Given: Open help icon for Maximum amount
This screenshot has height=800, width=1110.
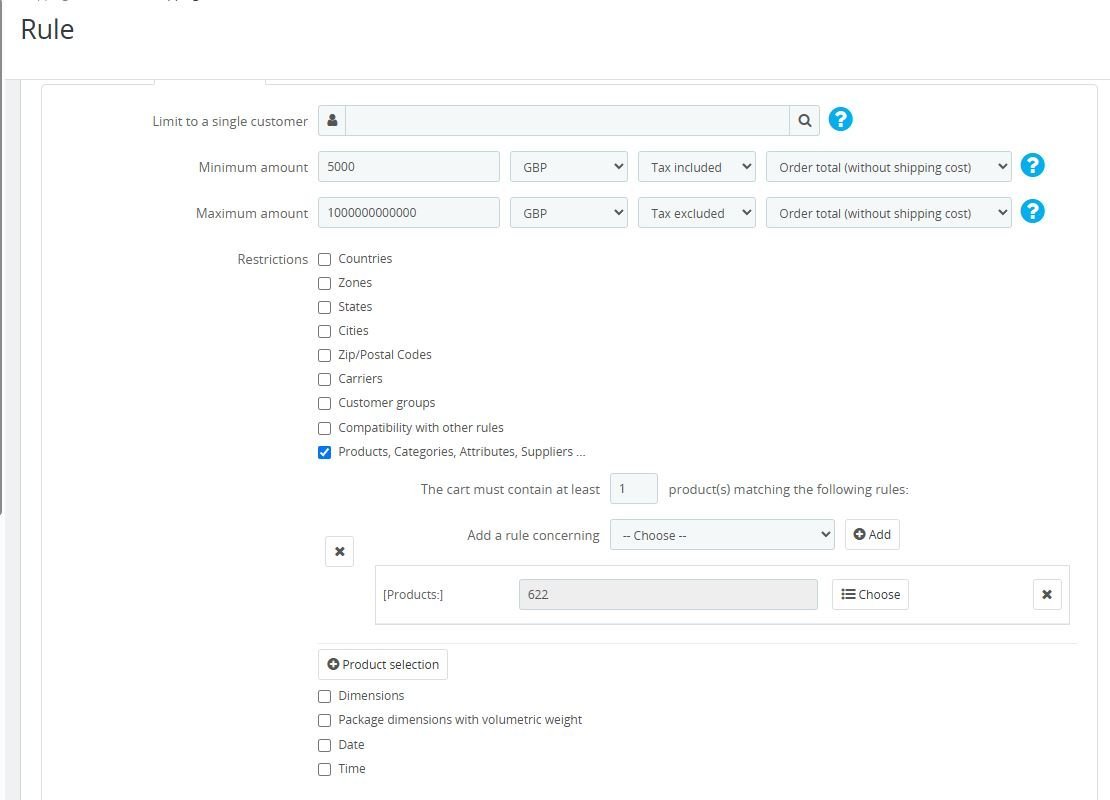Looking at the screenshot, I should point(1032,211).
